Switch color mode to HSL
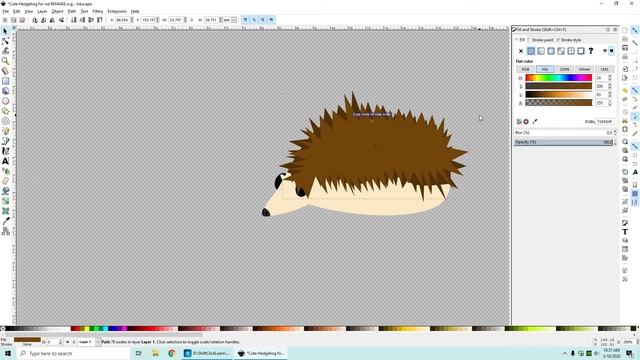The height and width of the screenshot is (360, 640). point(545,69)
